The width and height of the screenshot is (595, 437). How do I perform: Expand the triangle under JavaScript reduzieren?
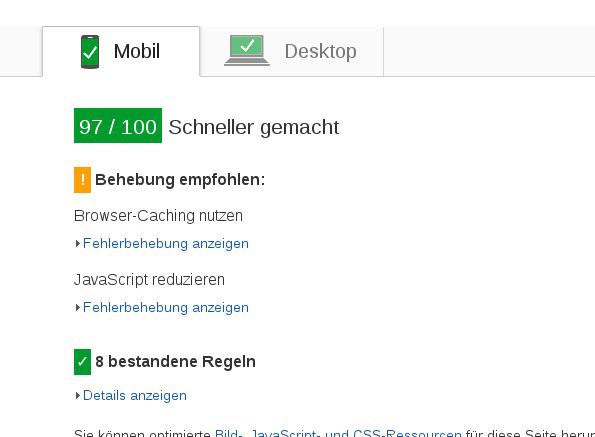77,308
